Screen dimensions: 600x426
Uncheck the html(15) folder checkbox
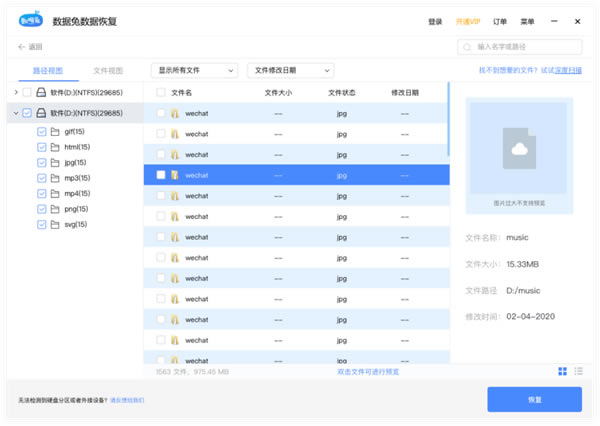42,147
